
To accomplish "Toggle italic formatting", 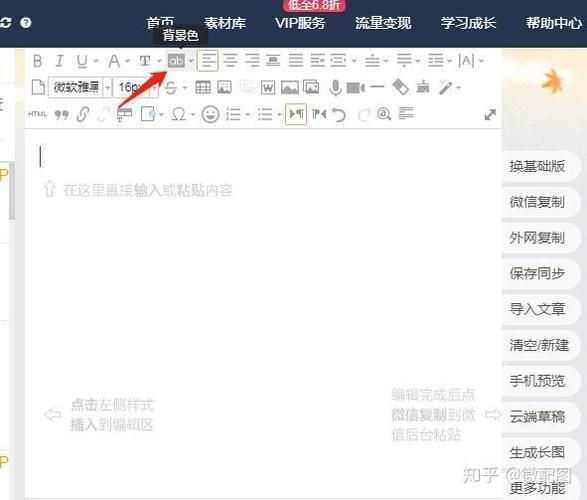I will [60, 61].
